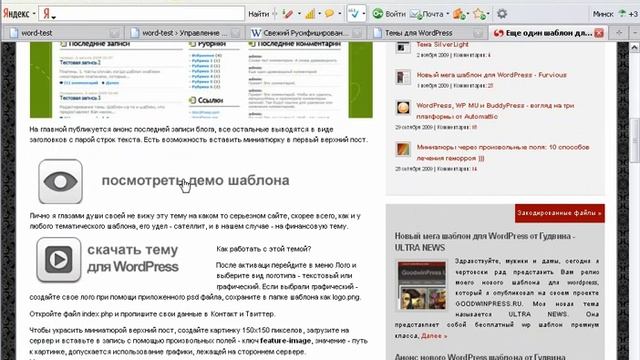The height and width of the screenshot is (360, 640).
Task: Click the Минск weather location
Action: [x=603, y=14]
